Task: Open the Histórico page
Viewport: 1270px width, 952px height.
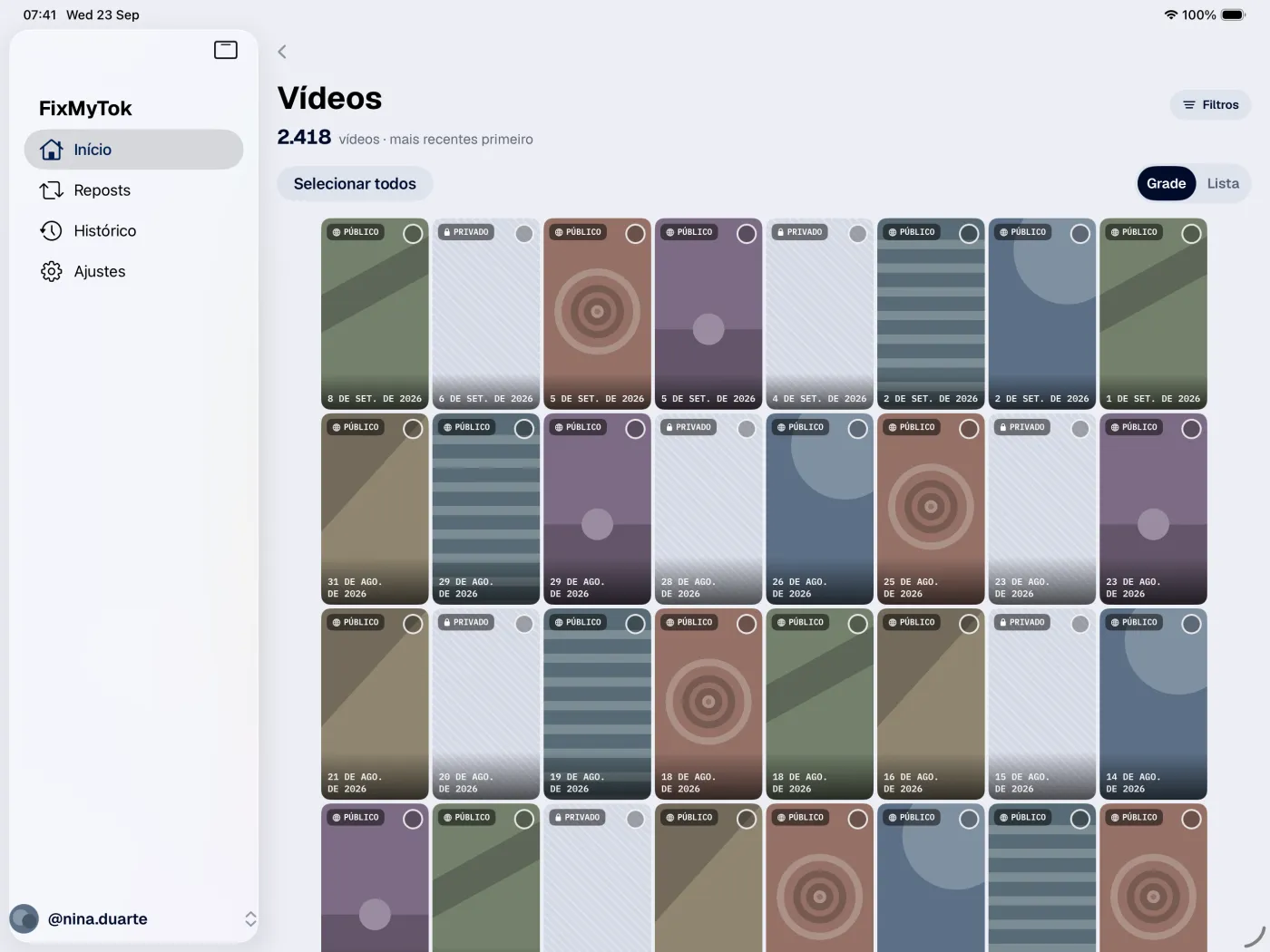Action: (x=133, y=231)
